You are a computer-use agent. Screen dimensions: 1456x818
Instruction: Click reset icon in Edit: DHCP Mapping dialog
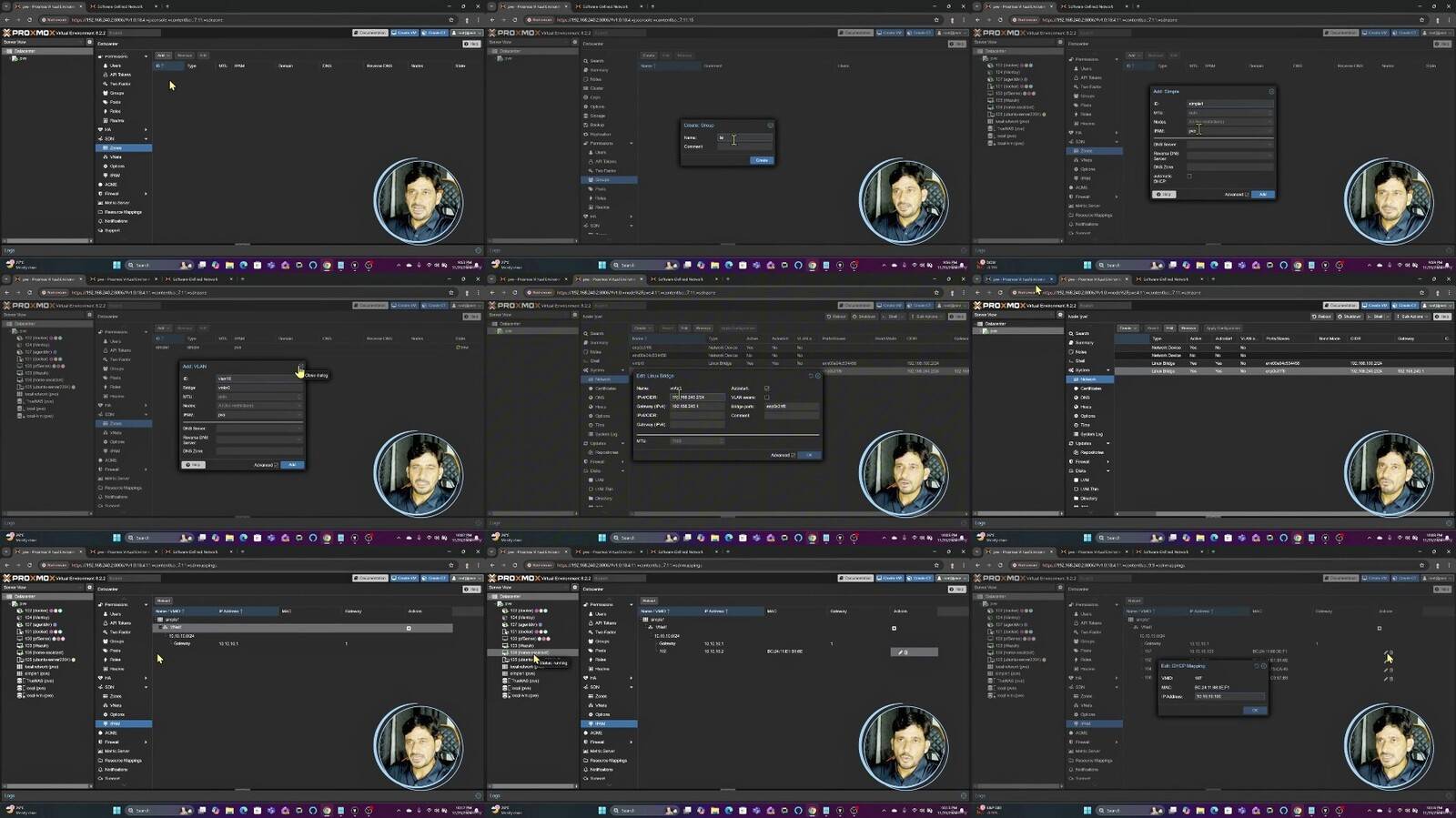(1257, 666)
